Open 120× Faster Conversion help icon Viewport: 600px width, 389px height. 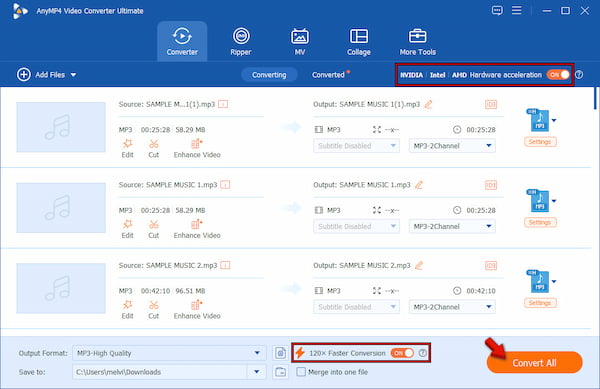coord(422,353)
